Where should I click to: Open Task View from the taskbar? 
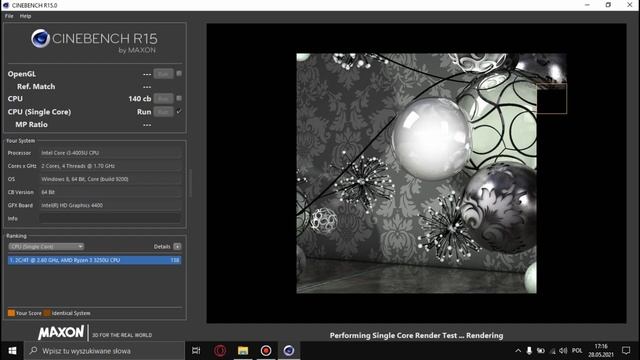click(x=196, y=351)
